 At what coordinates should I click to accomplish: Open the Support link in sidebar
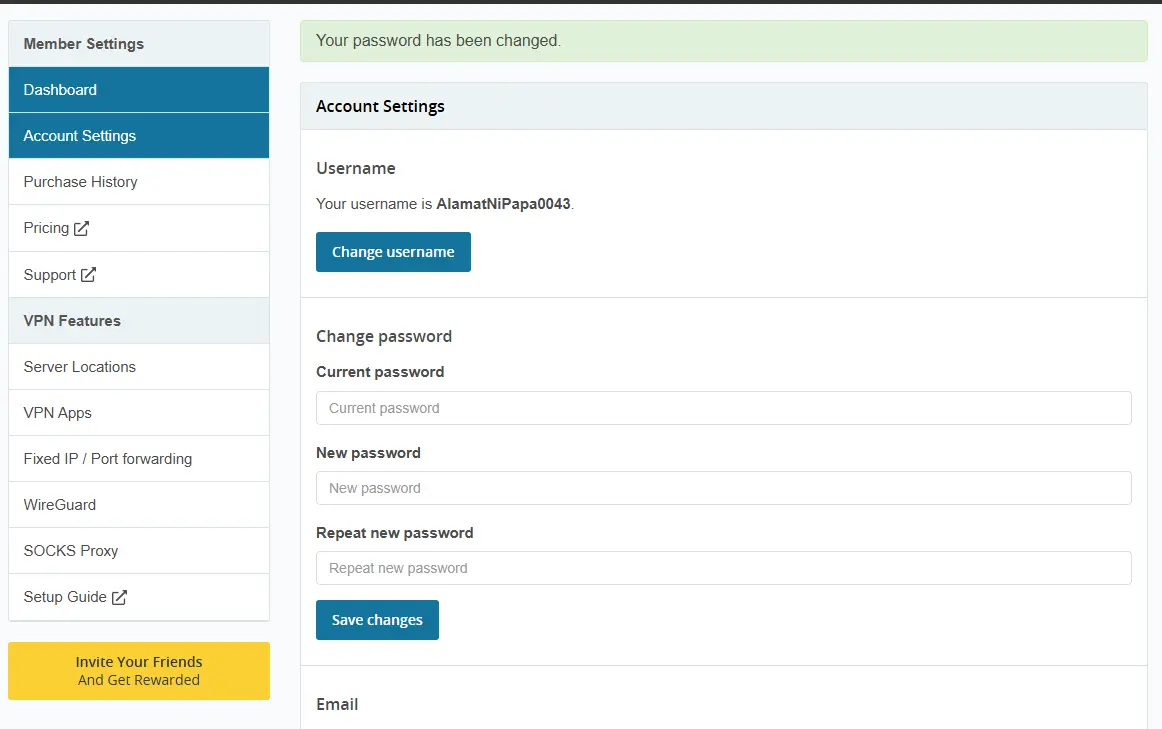coord(139,275)
